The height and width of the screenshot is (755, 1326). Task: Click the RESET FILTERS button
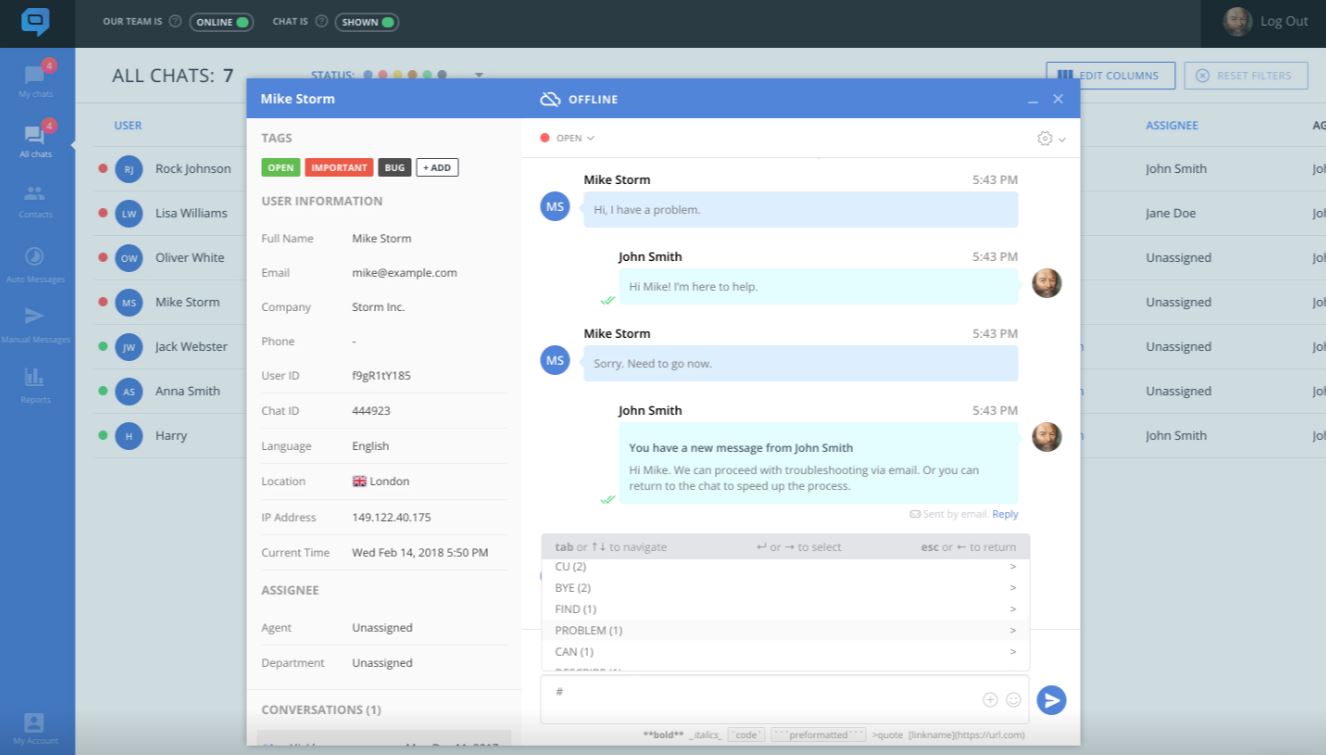[x=1246, y=75]
